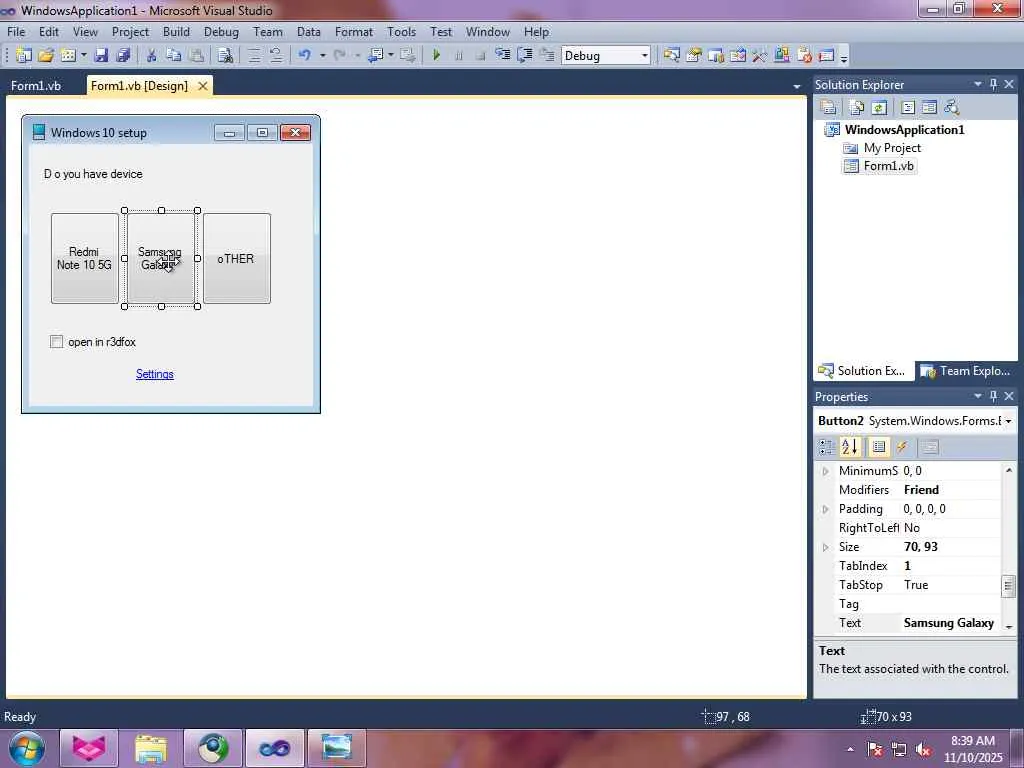
Task: Open the folder icon in the taskbar
Action: [151, 748]
